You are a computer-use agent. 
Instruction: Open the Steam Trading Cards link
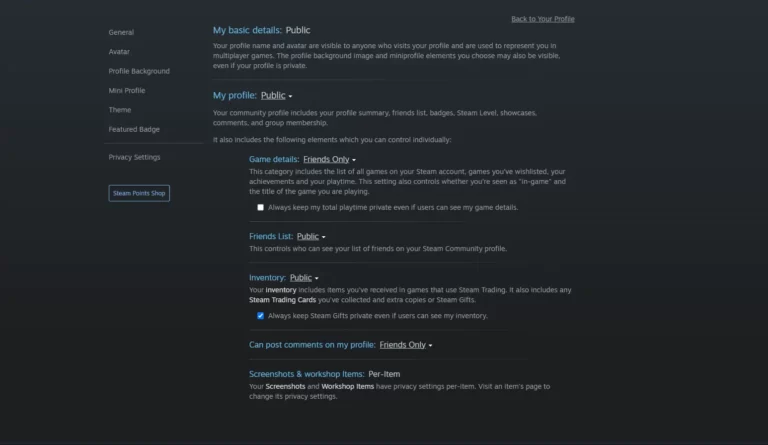click(x=283, y=300)
